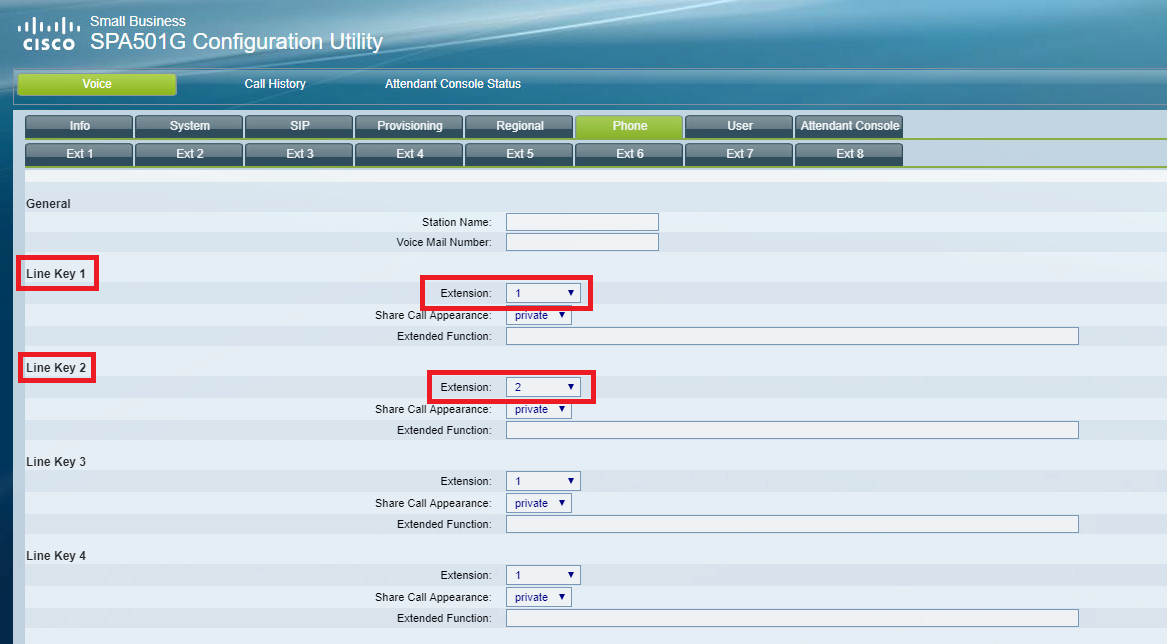1167x644 pixels.
Task: Select the Info tab
Action: click(x=80, y=126)
